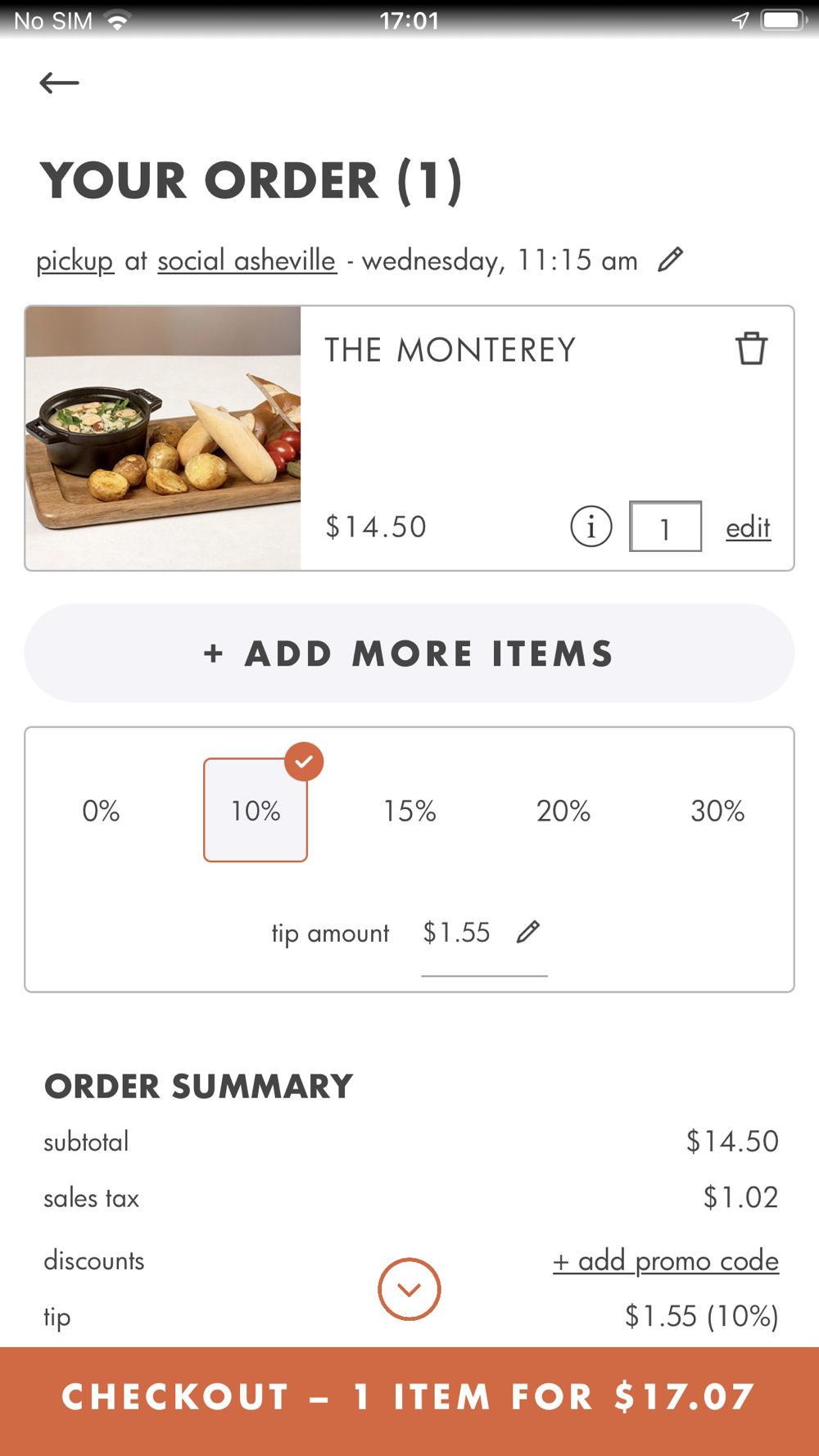Choose 15% tip option
The image size is (819, 1456).
409,811
